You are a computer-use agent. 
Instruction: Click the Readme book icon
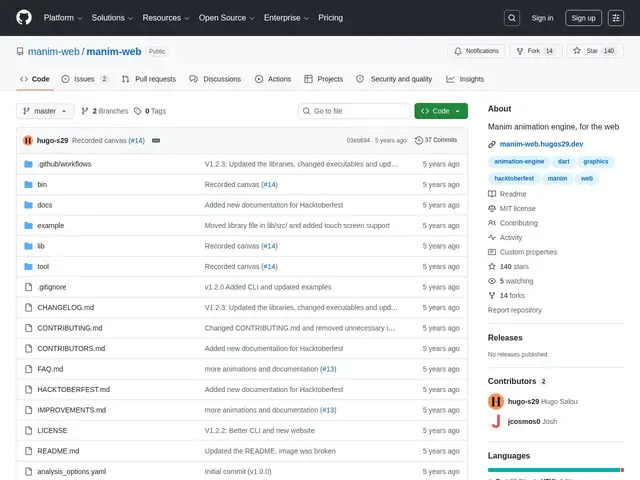(x=492, y=194)
